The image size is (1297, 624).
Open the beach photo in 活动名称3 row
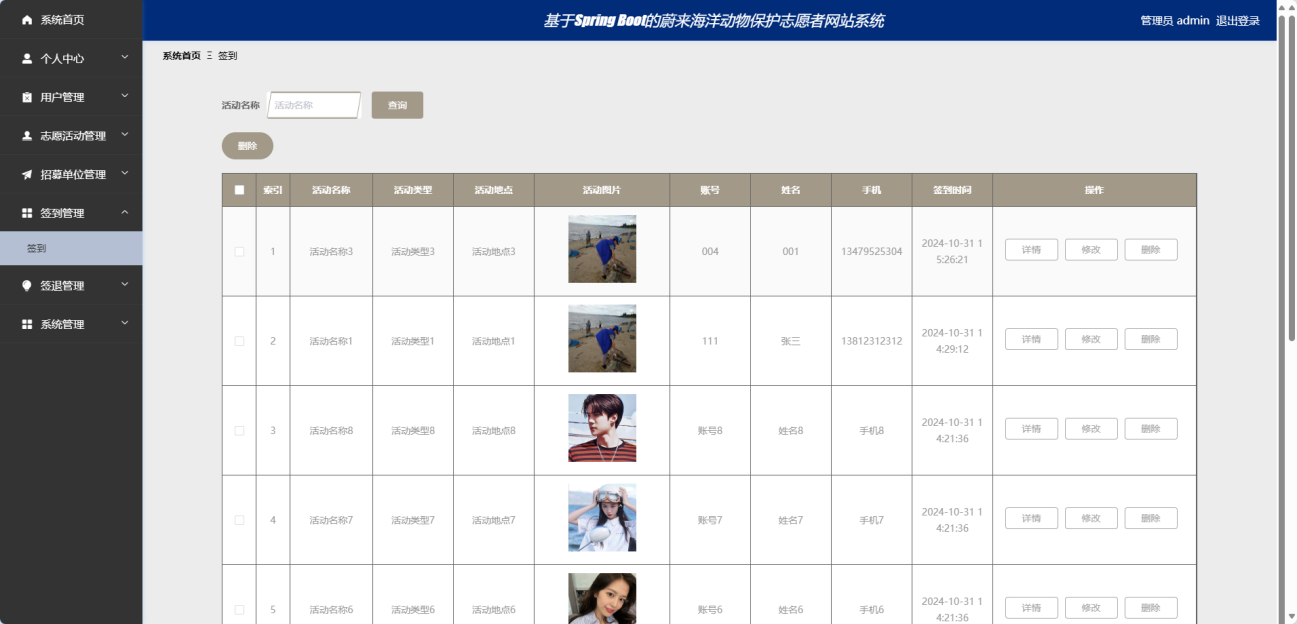tap(602, 249)
